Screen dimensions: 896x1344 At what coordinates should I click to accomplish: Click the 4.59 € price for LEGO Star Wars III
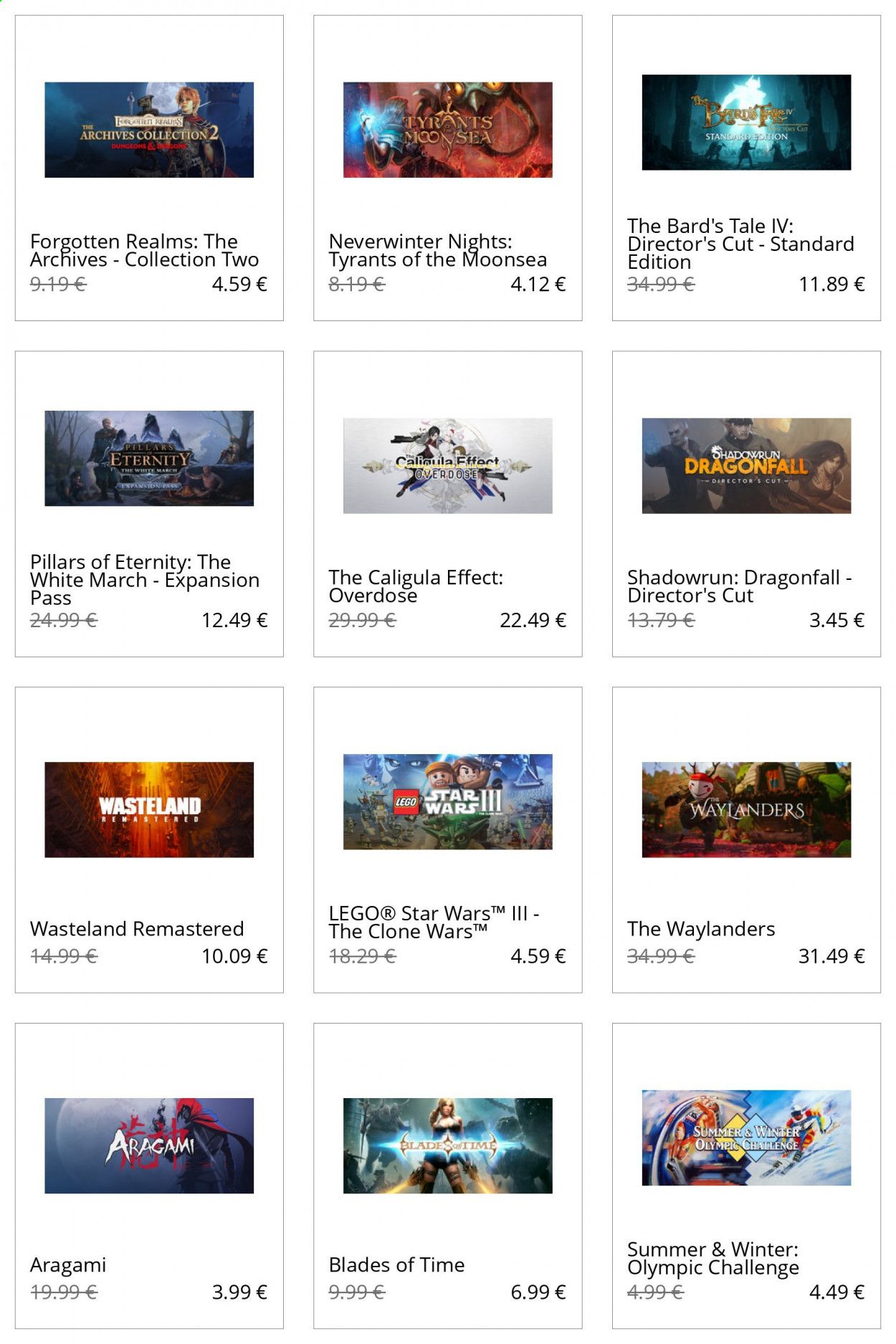[x=538, y=955]
